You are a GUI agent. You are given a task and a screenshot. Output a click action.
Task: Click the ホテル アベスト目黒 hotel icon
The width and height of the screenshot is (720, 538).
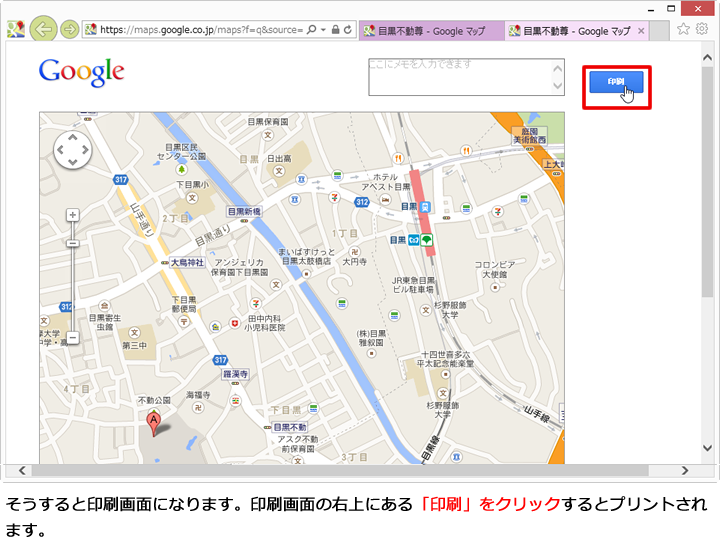point(385,200)
